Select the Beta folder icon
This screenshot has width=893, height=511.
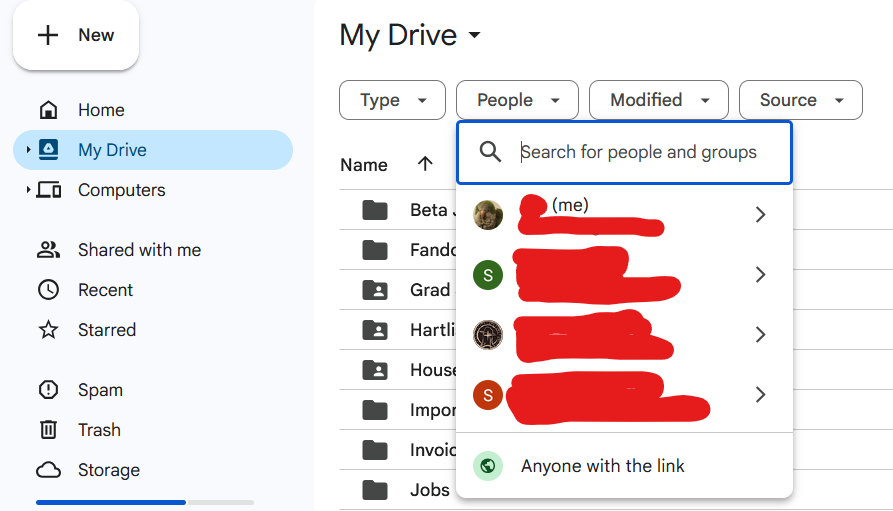375,210
